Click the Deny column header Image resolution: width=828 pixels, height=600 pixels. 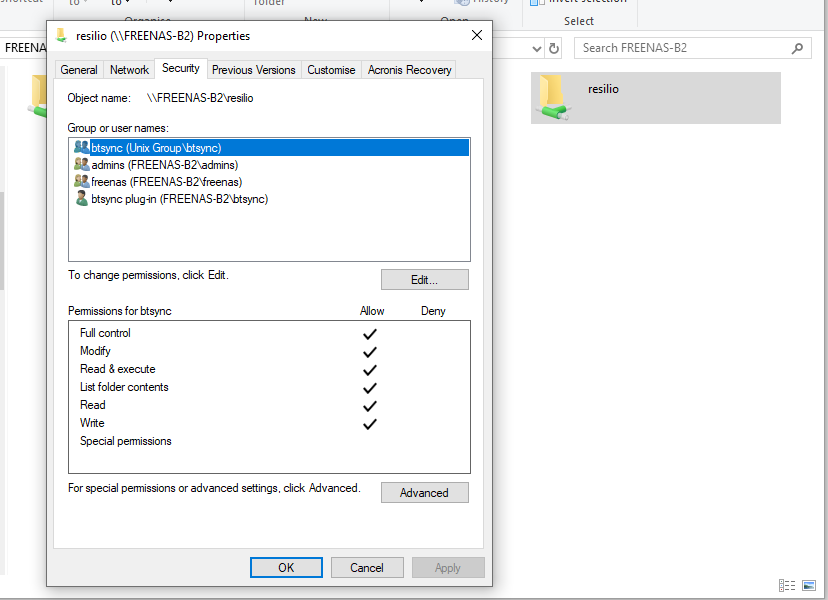[x=433, y=311]
